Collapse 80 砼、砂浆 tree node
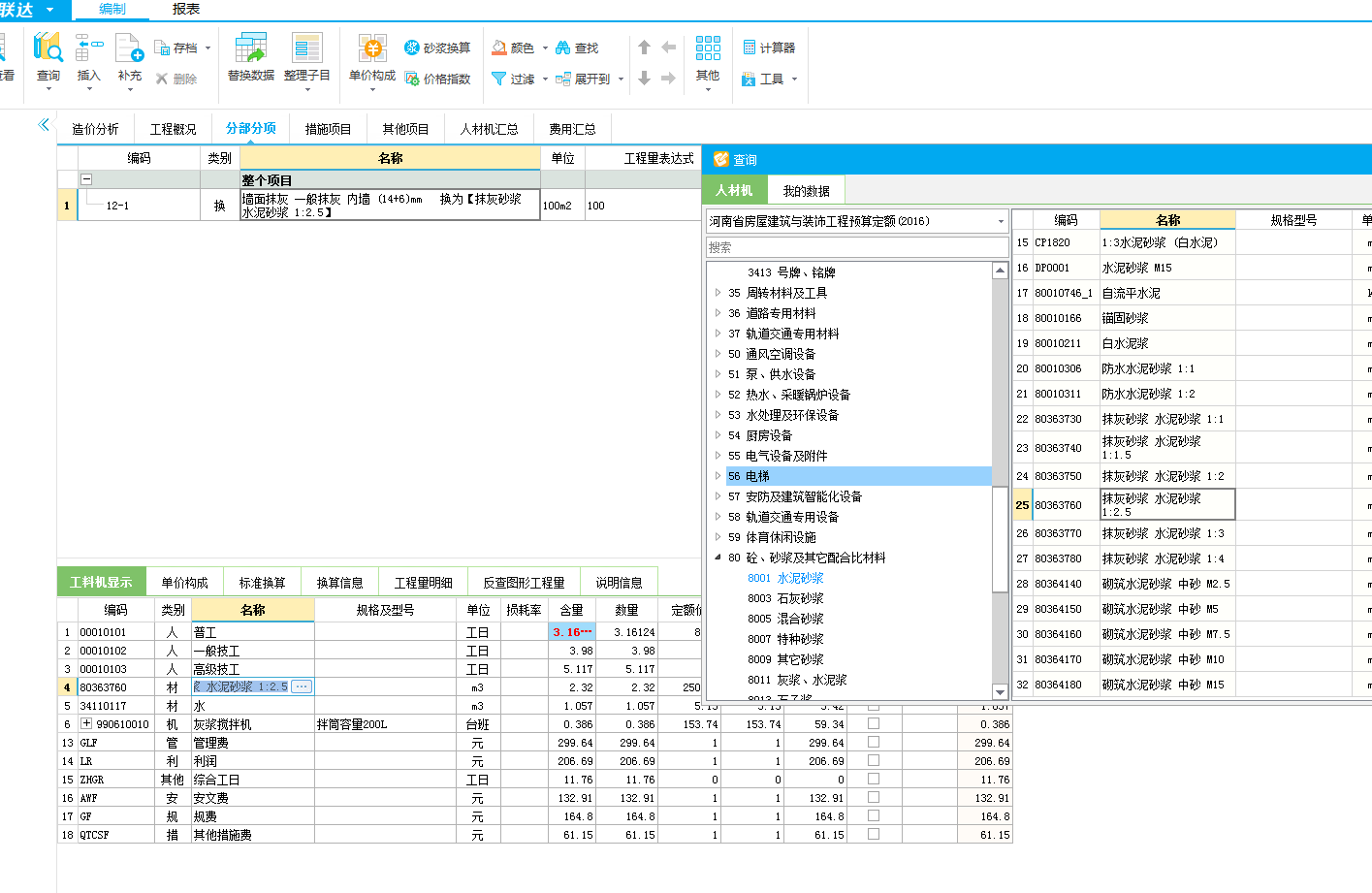1372x893 pixels. [718, 557]
